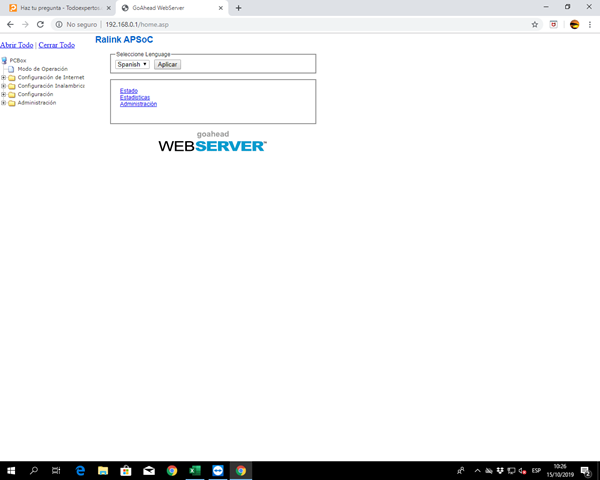The width and height of the screenshot is (600, 480).
Task: Show hidden system tray icons
Action: click(x=477, y=471)
